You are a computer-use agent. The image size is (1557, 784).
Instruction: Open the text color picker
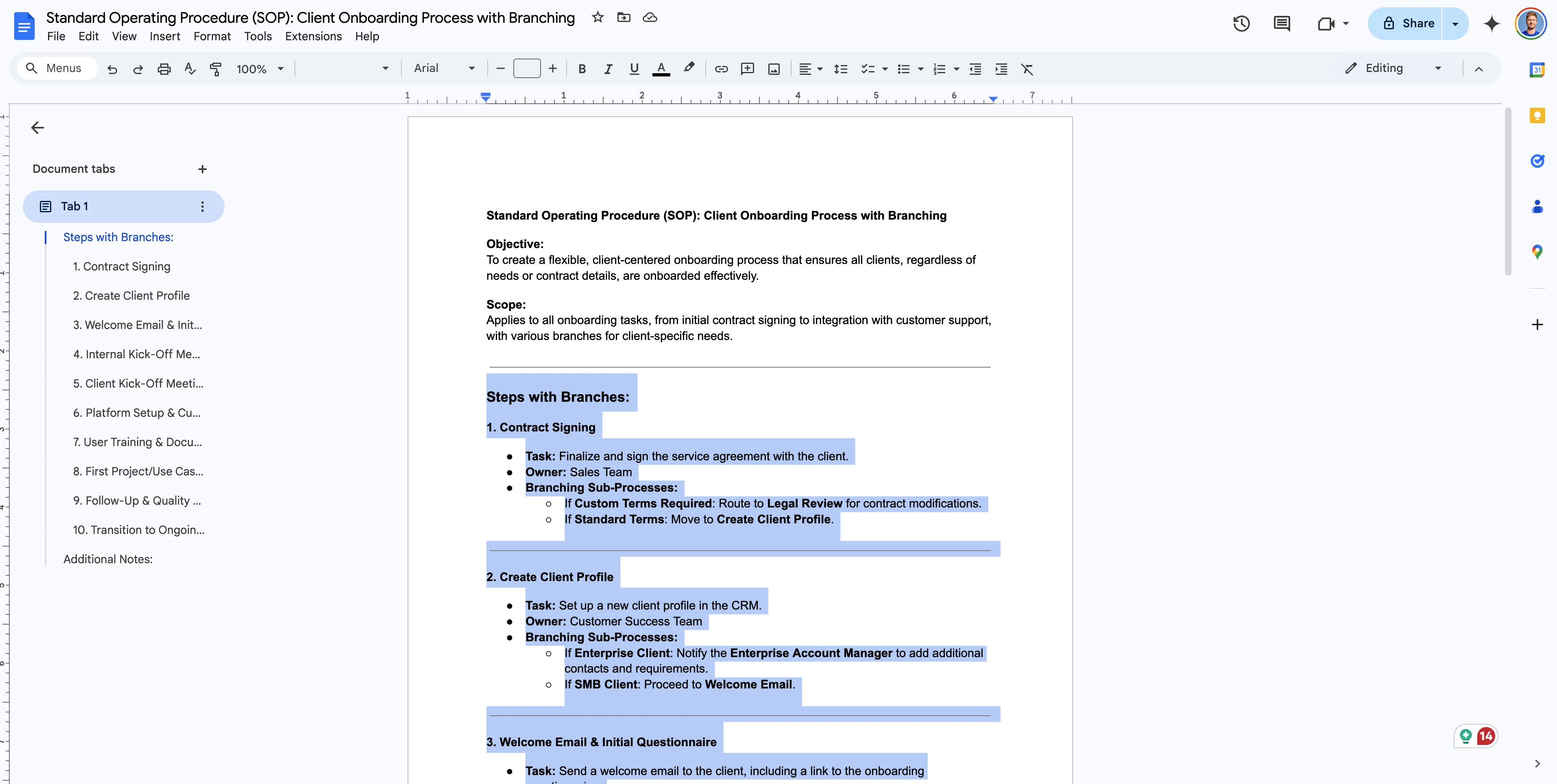tap(661, 69)
